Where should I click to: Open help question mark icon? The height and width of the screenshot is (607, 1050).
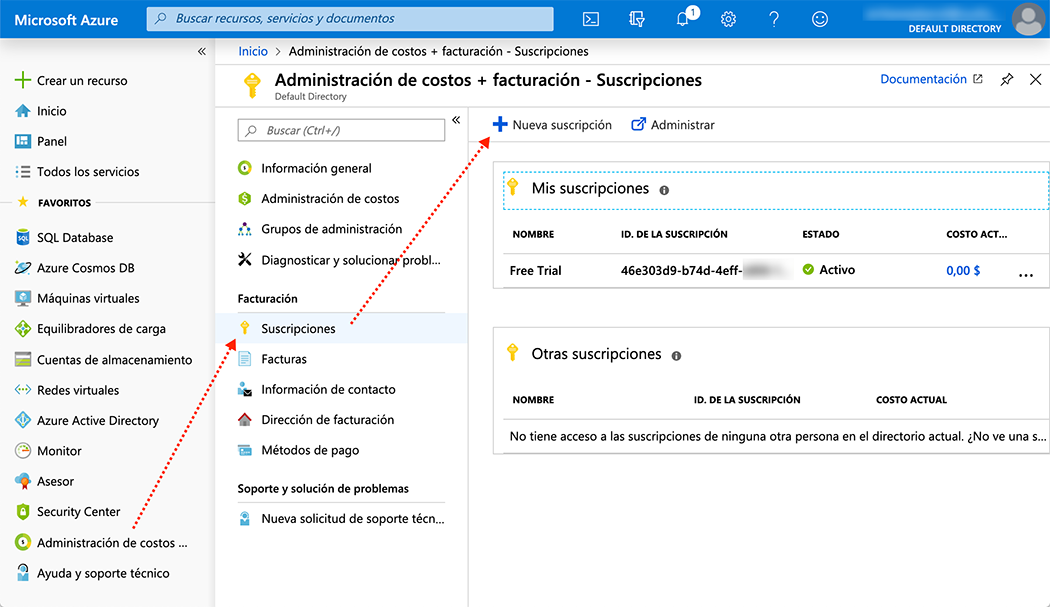tap(773, 19)
